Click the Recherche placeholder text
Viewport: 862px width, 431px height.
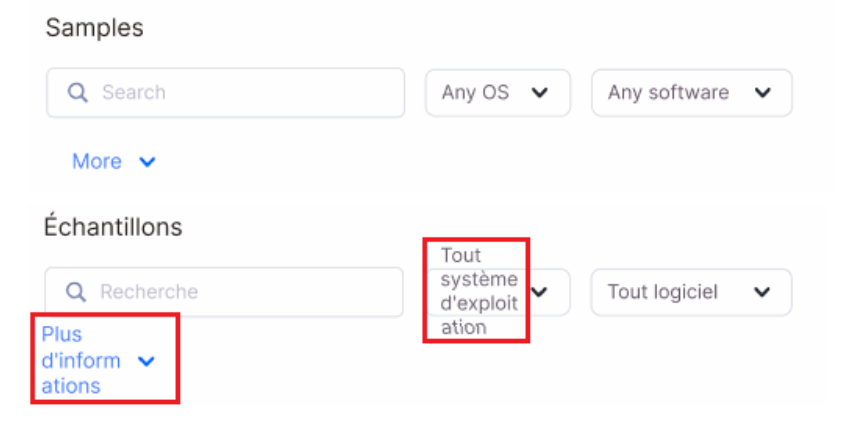(149, 292)
